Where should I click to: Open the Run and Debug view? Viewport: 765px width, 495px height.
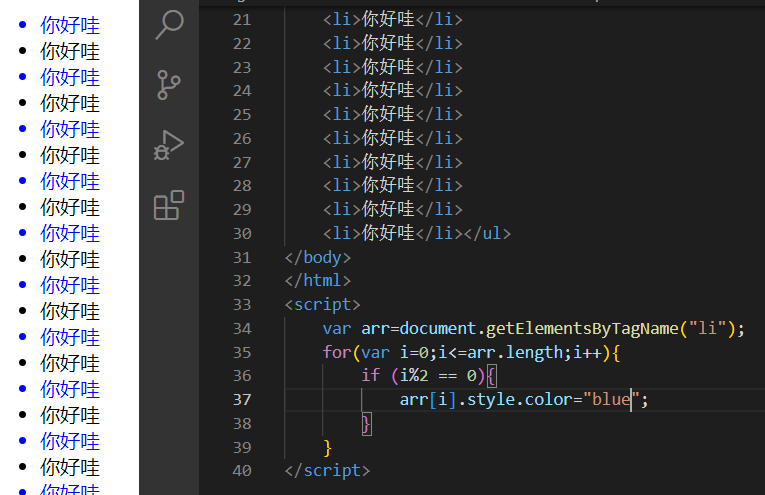click(169, 145)
